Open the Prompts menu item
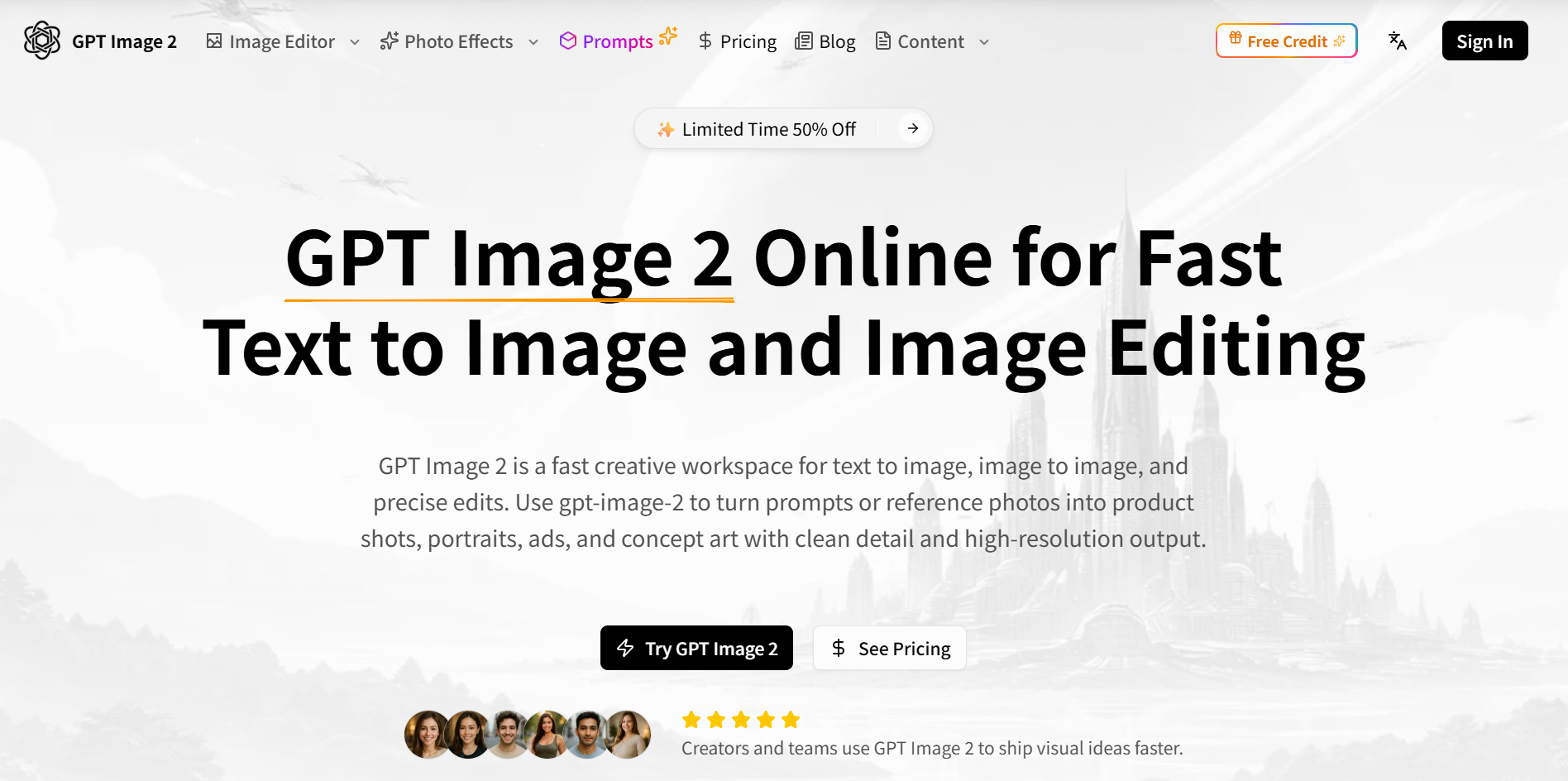1568x781 pixels. tap(617, 41)
